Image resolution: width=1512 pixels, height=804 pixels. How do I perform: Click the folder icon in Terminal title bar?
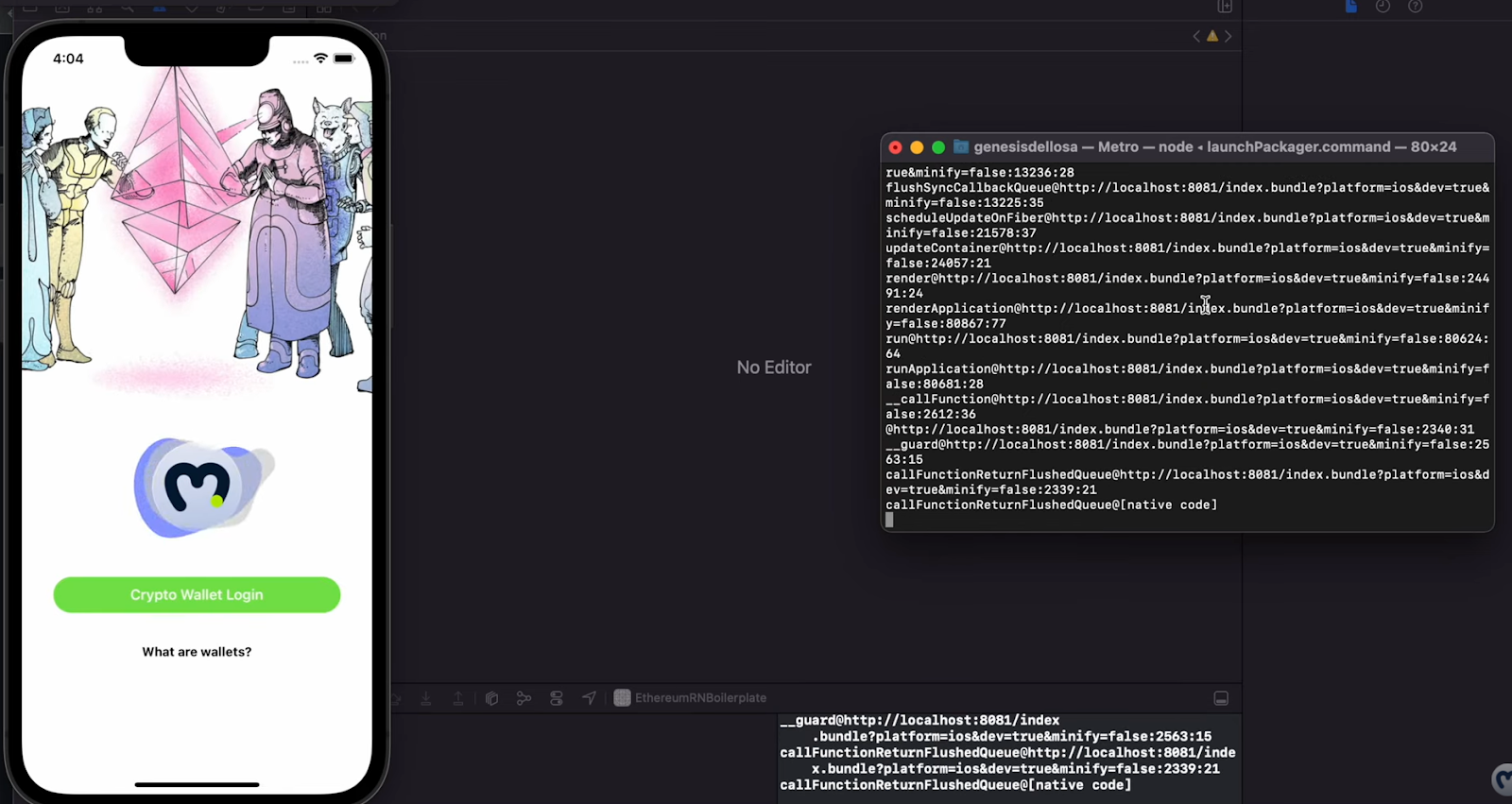[961, 146]
